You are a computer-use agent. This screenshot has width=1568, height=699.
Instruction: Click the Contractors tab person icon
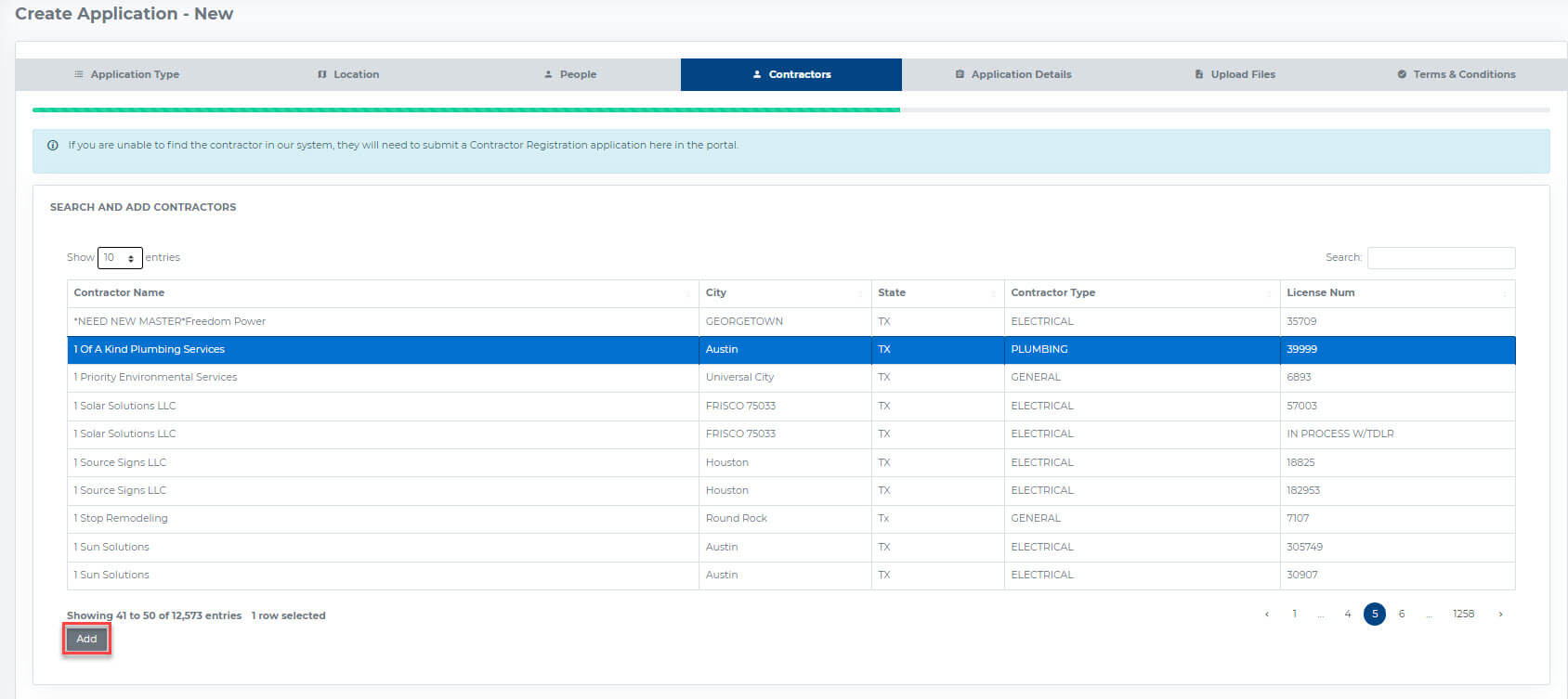point(757,74)
